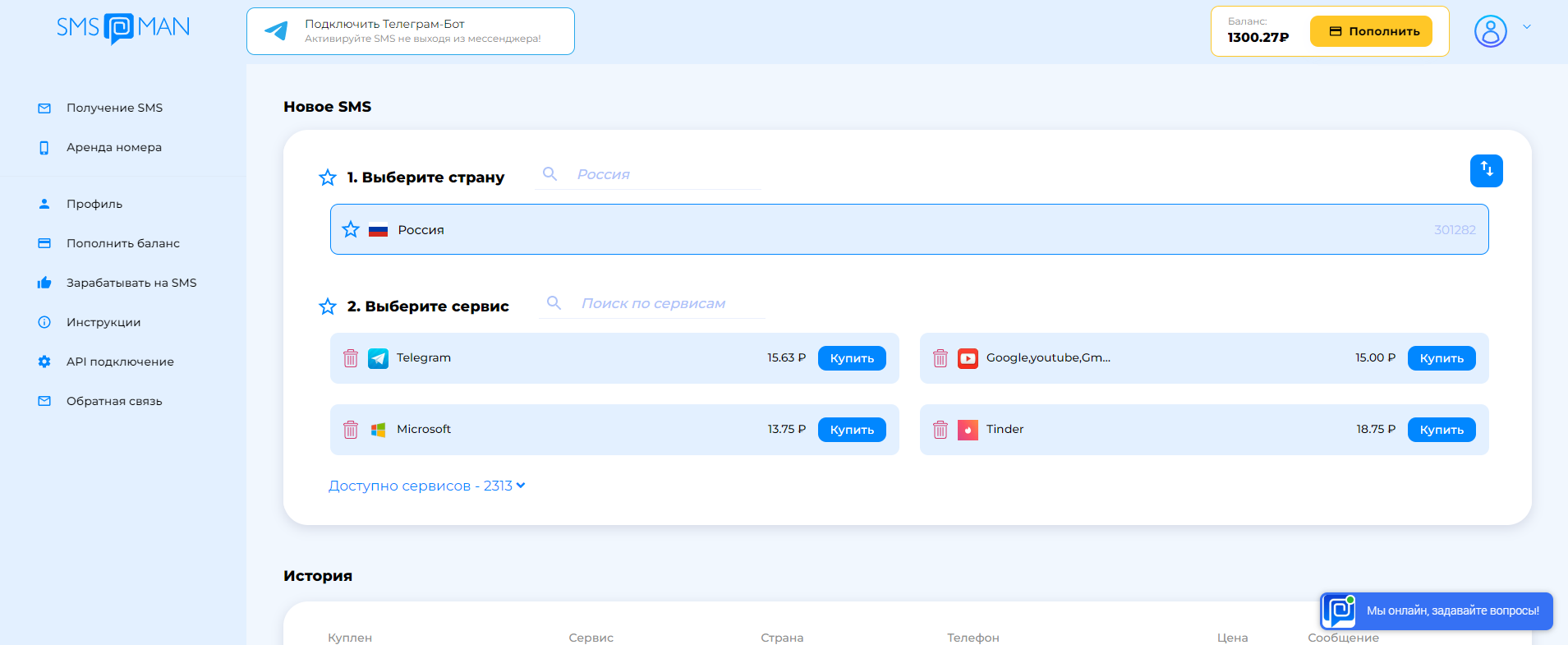Click the gear icon beside API подключение
The height and width of the screenshot is (645, 1568).
click(44, 362)
